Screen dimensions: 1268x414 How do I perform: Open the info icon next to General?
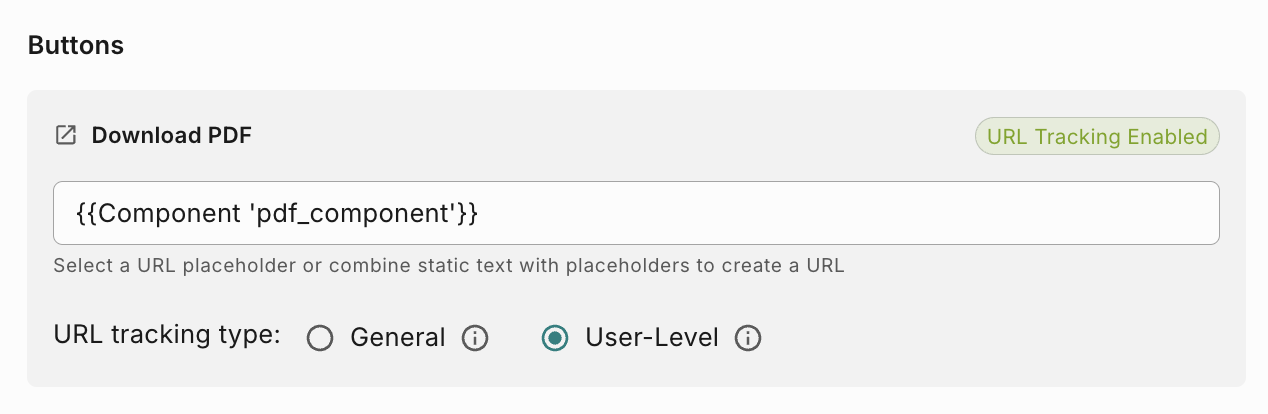click(475, 338)
